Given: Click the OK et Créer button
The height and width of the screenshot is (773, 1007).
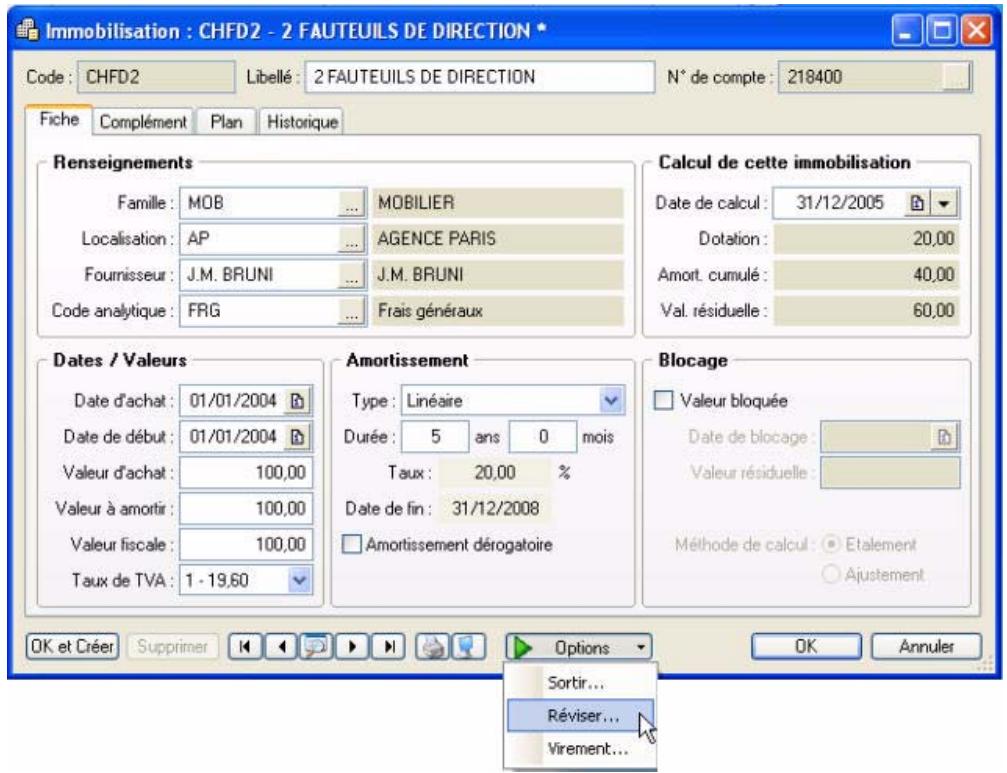Looking at the screenshot, I should point(73,647).
